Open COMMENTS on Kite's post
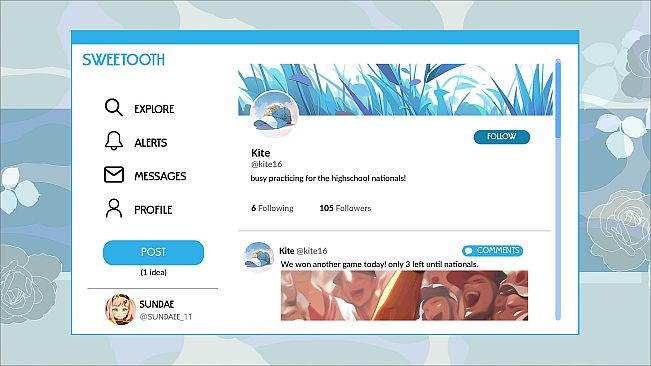Viewport: 651px width, 366px height. [492, 251]
